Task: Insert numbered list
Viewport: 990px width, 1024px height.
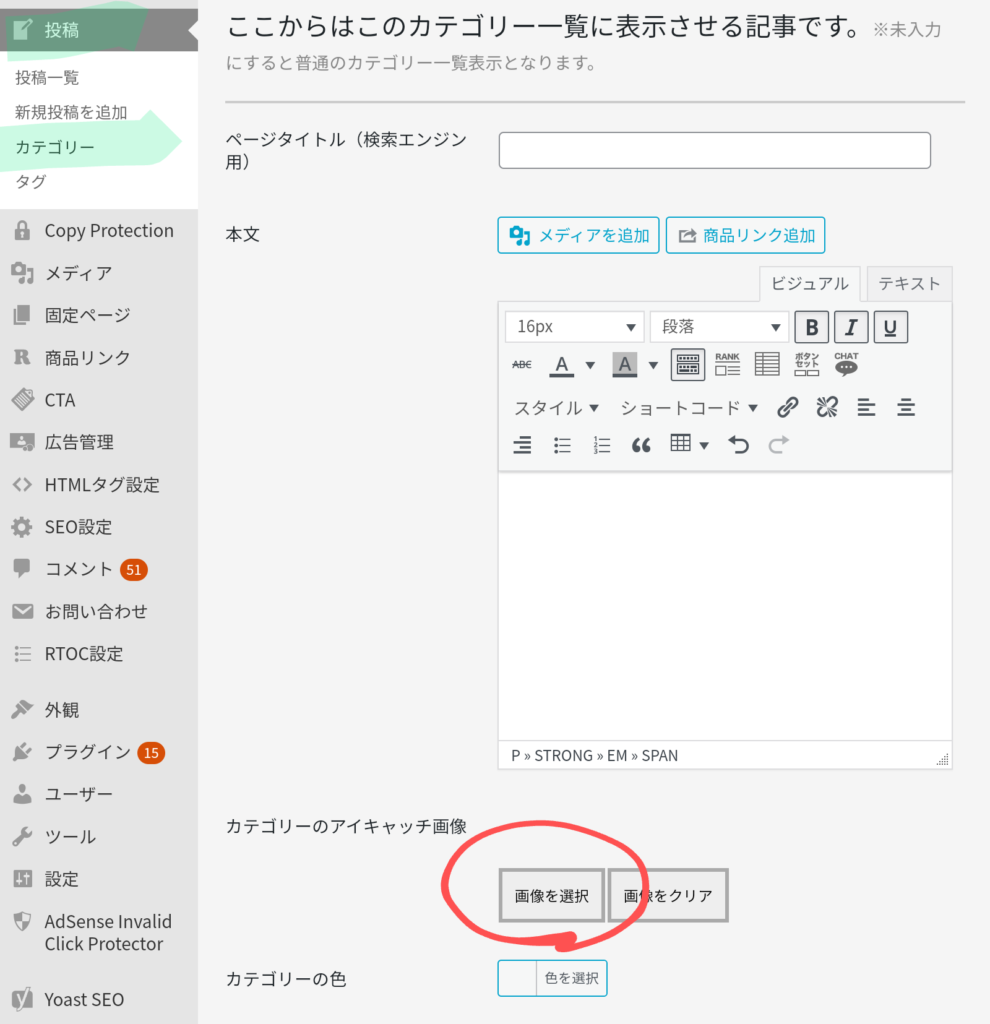Action: click(x=601, y=445)
